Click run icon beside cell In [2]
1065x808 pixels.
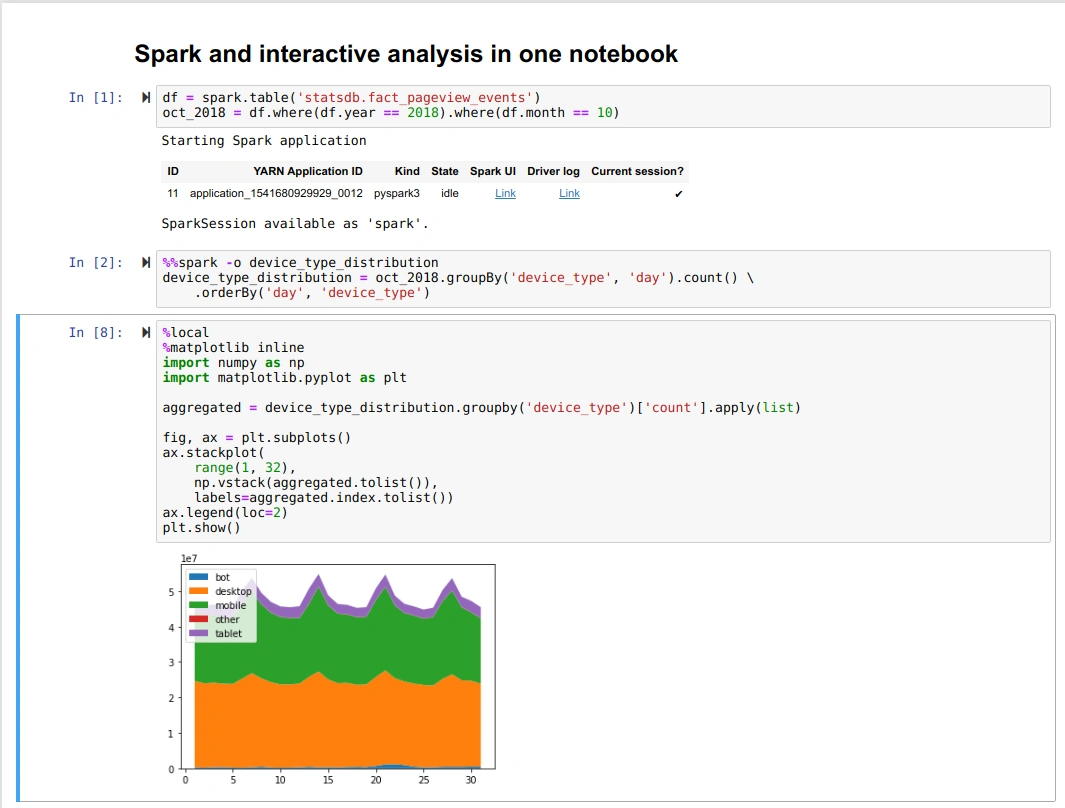click(x=145, y=263)
